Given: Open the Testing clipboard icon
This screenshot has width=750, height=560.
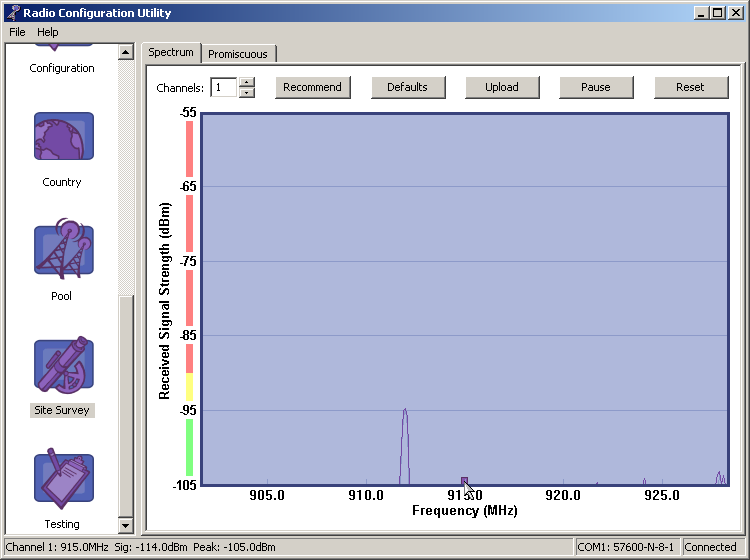Looking at the screenshot, I should [x=63, y=479].
